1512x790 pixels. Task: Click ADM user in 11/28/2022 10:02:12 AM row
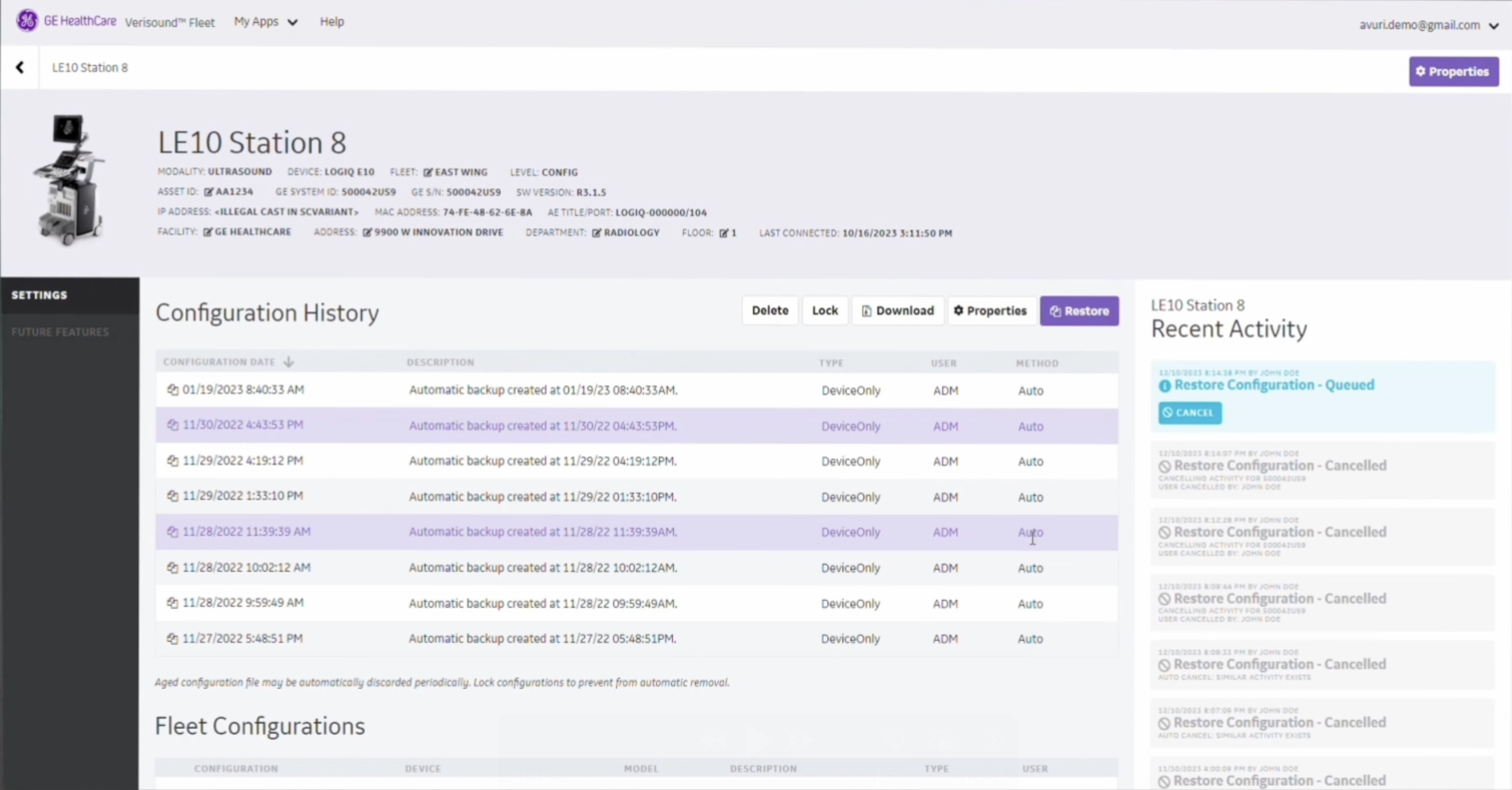pos(945,568)
